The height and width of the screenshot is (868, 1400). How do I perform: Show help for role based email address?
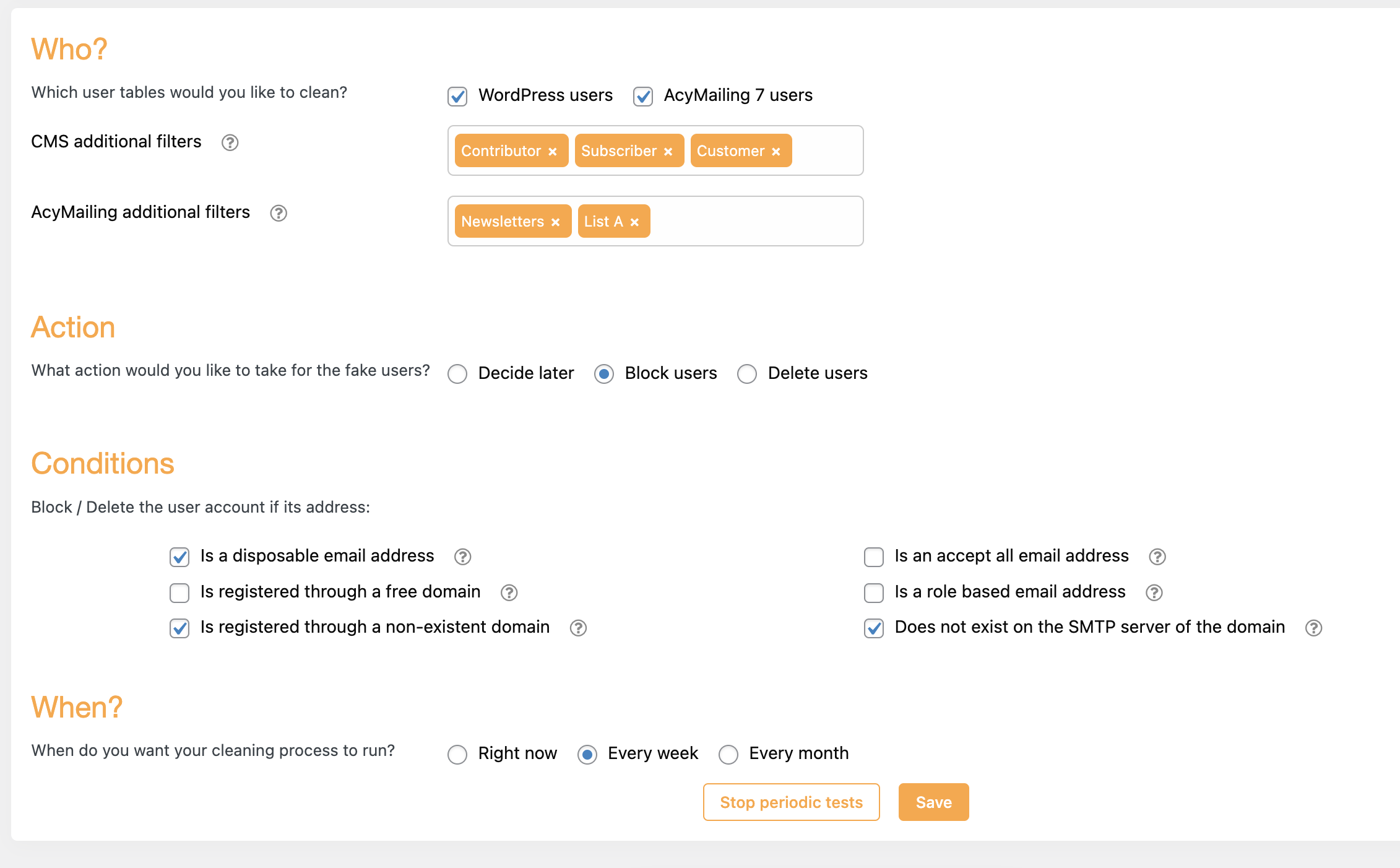[x=1154, y=592]
